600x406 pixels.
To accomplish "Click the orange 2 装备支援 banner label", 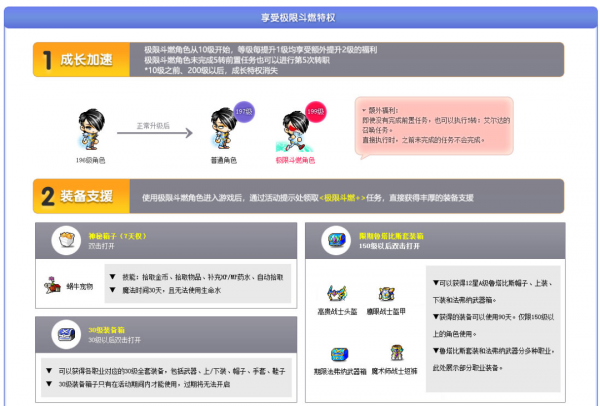I will (81, 196).
